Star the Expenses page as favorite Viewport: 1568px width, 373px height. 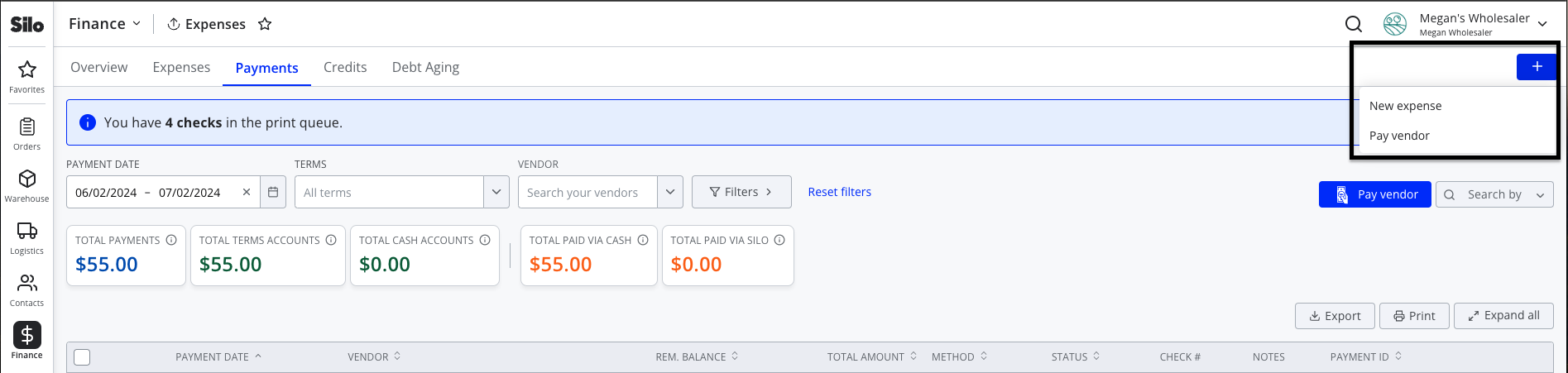coord(265,24)
